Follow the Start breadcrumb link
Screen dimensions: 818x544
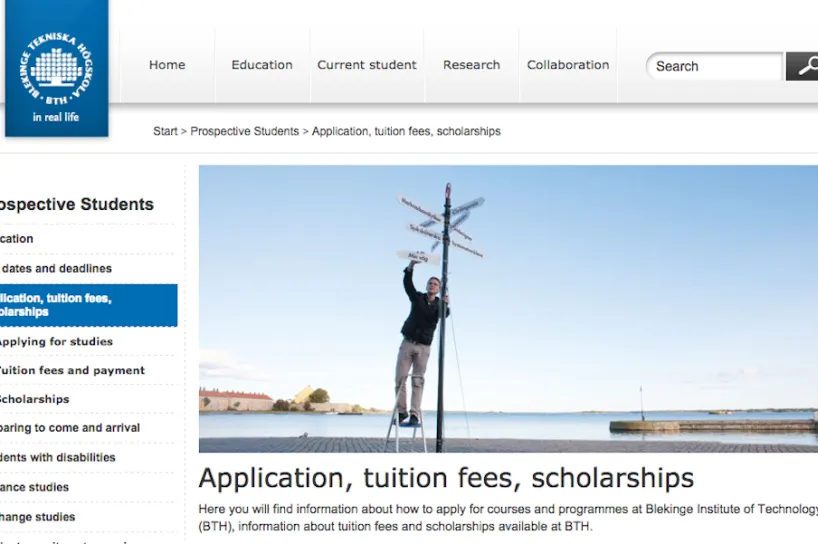coord(165,131)
